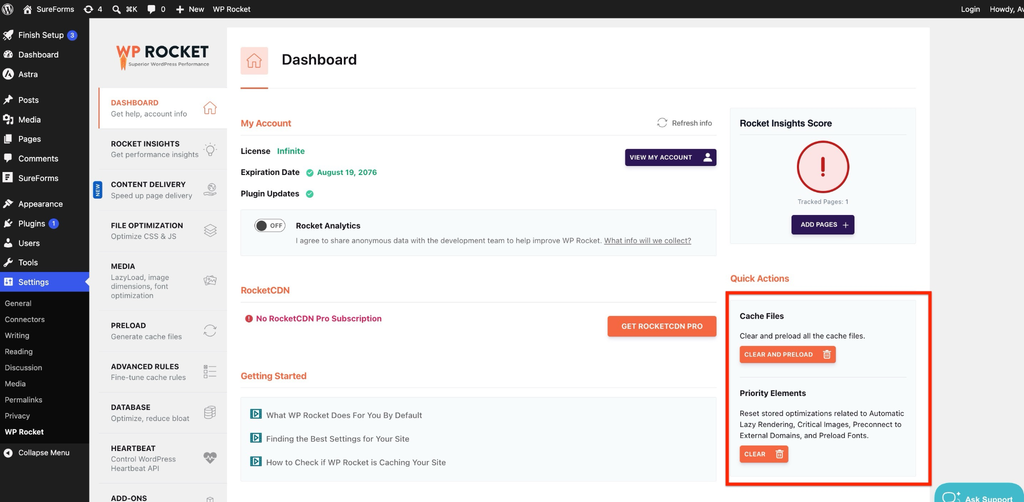
Task: Open Finish Setup in sidebar
Action: (x=44, y=35)
